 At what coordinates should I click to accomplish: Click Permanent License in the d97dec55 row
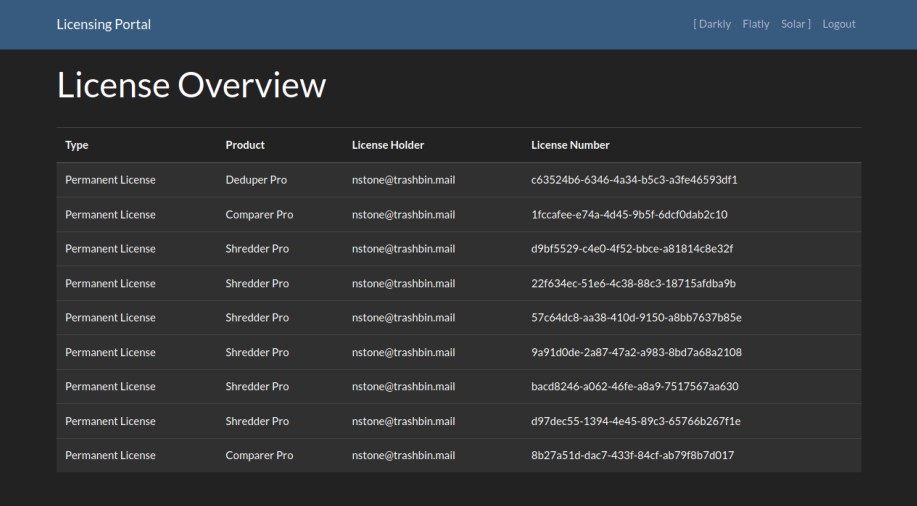point(110,421)
